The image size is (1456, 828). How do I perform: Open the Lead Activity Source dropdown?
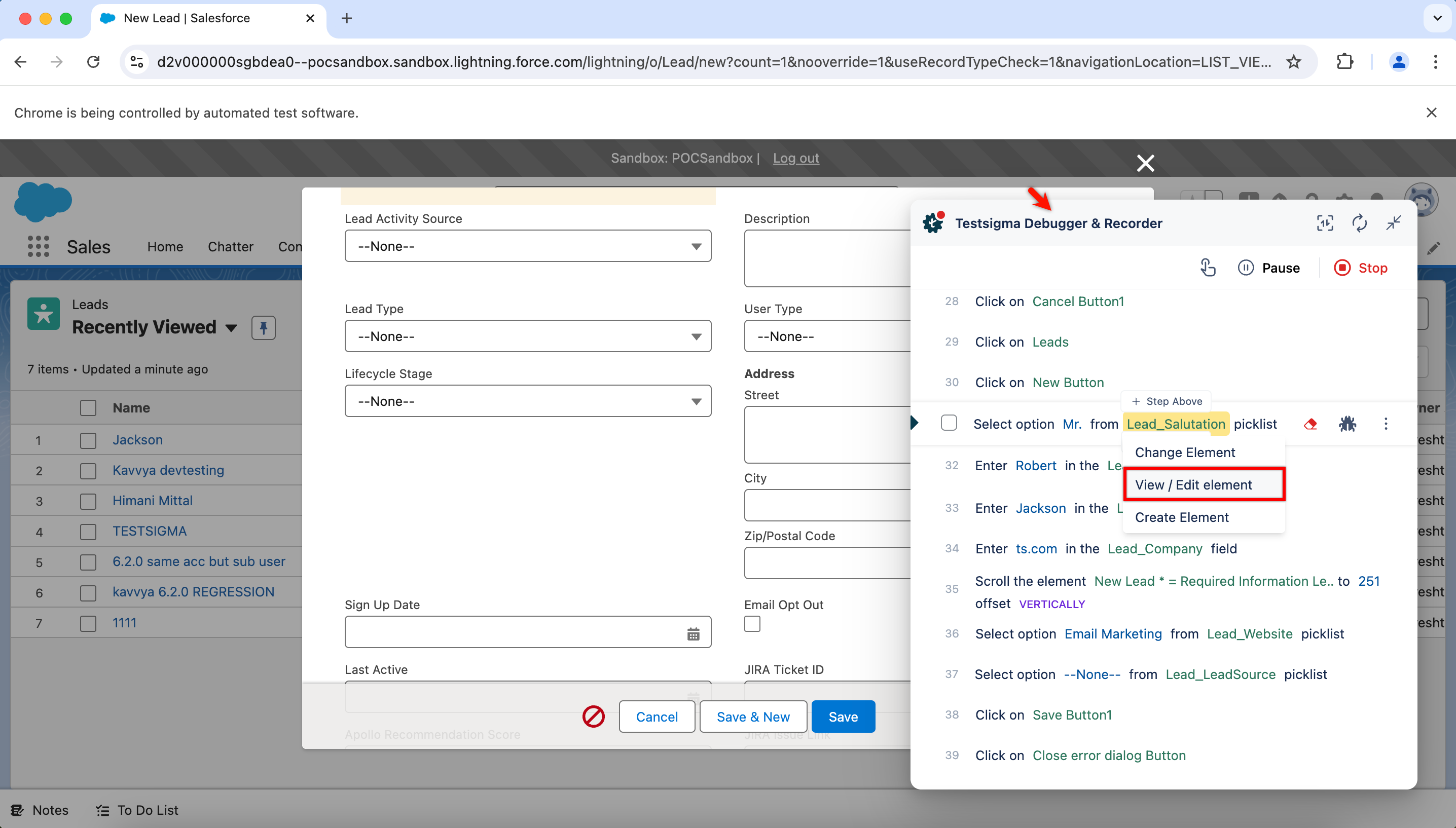click(527, 246)
